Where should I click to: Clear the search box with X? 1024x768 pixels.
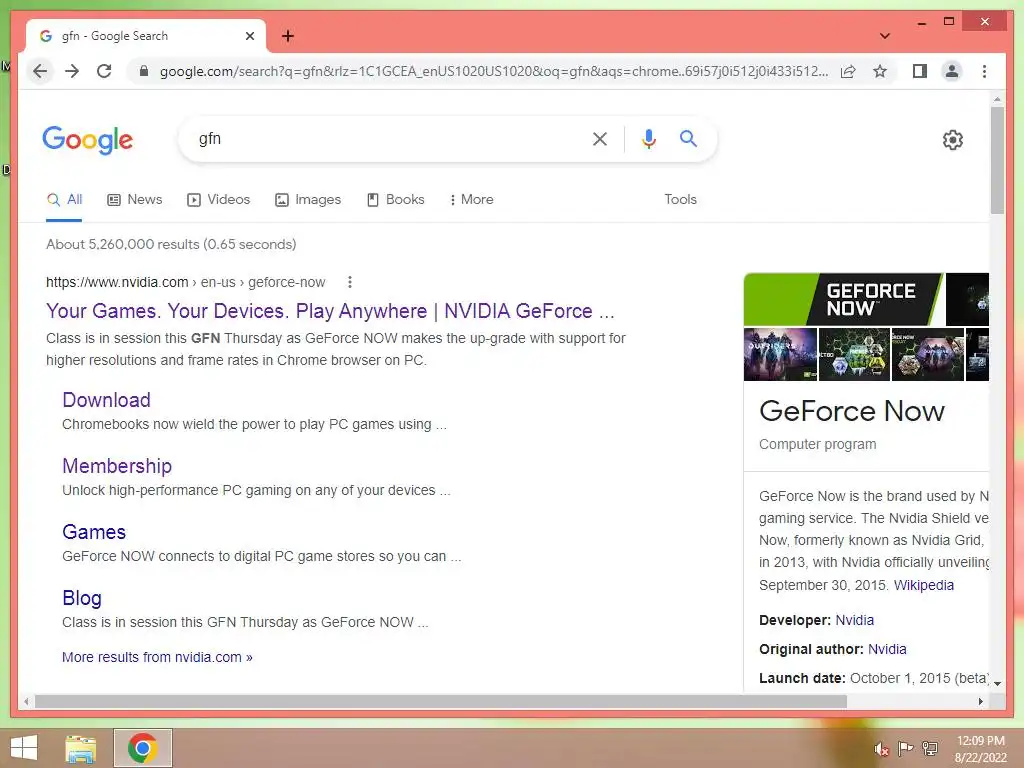click(600, 138)
